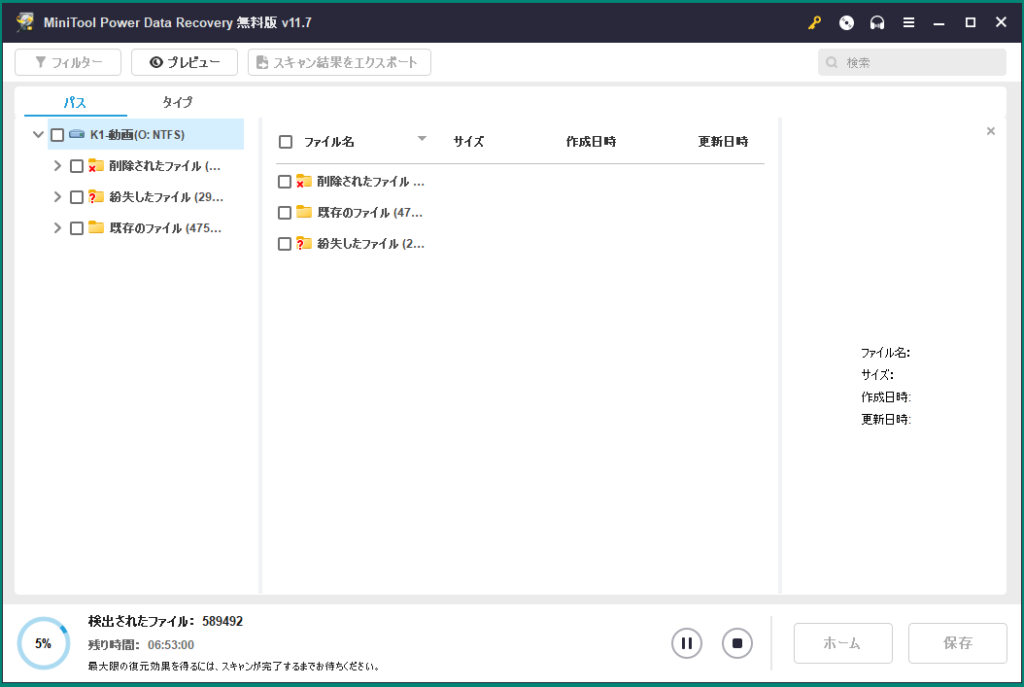Viewport: 1024px width, 687px height.
Task: Select the パス tab
Action: point(73,102)
